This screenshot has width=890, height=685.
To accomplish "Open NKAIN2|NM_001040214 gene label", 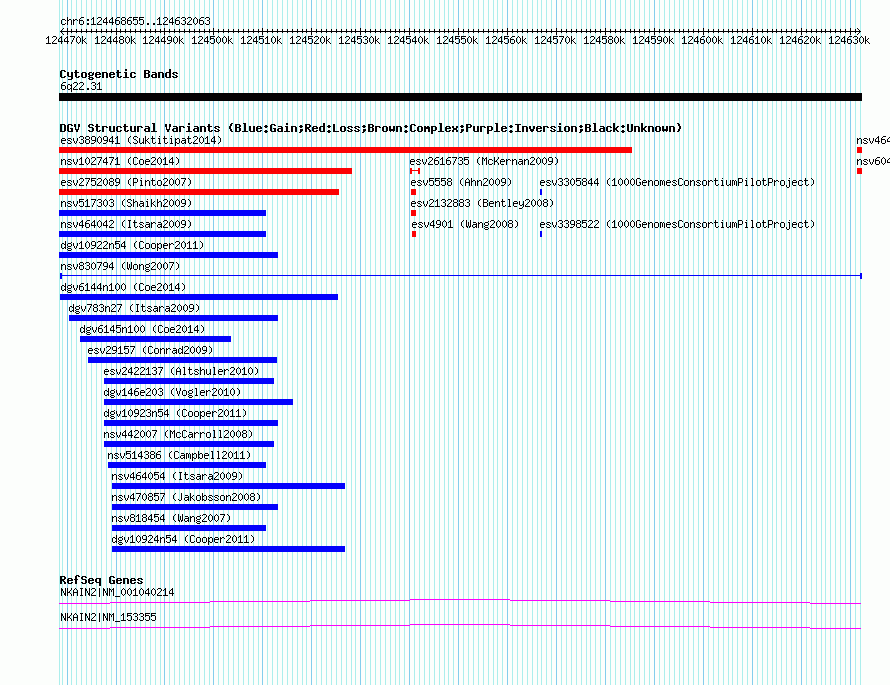I will [x=117, y=592].
